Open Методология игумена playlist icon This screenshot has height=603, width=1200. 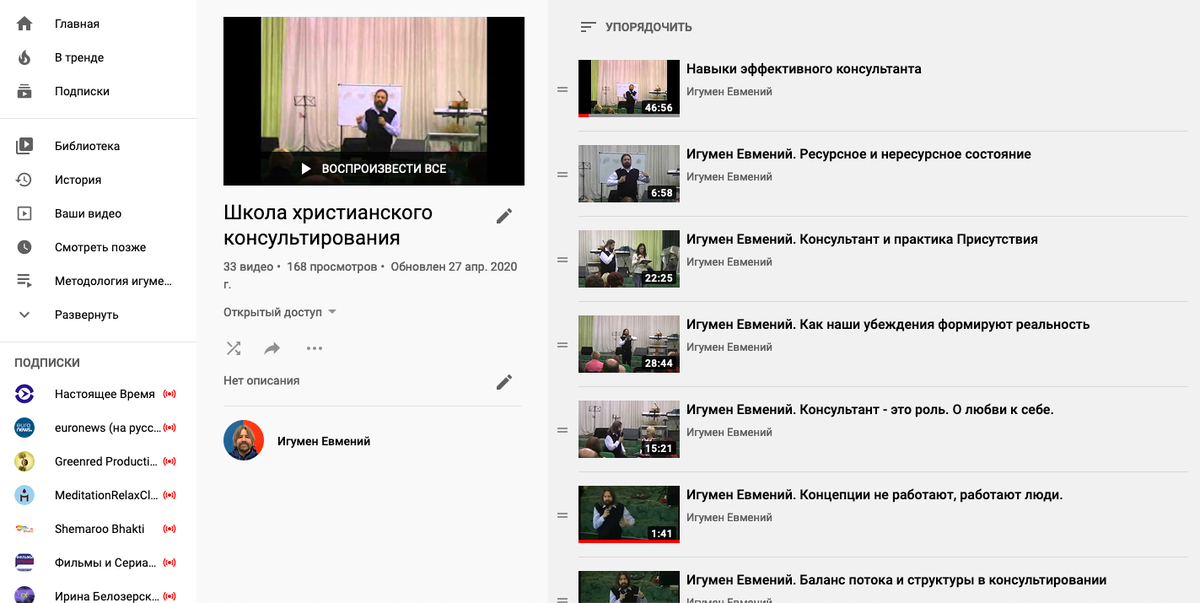point(24,281)
